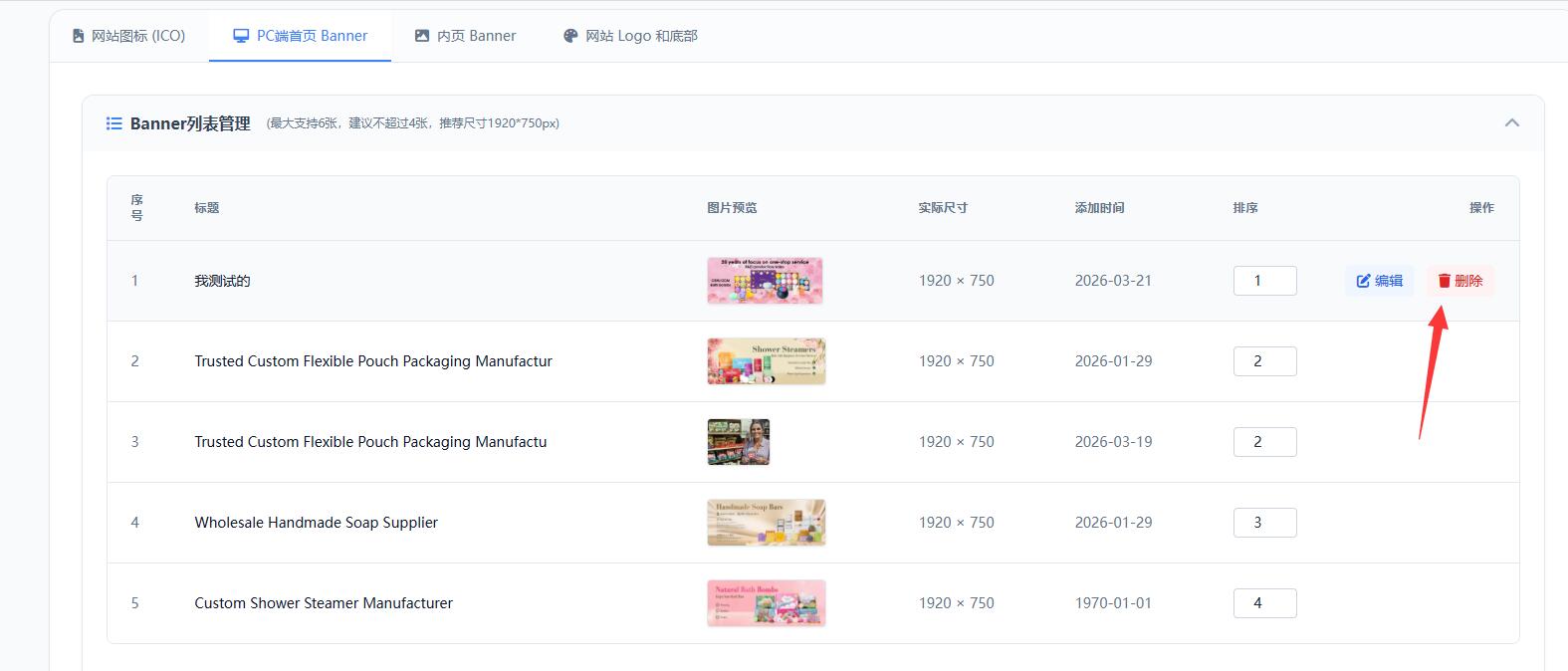
Task: Open the 我测试的 banner preview thumbnail
Action: [x=765, y=281]
